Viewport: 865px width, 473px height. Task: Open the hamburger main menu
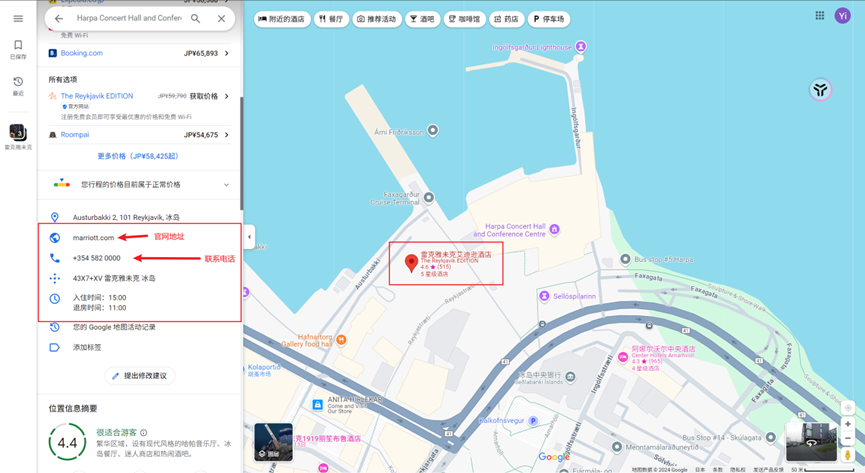coord(18,19)
